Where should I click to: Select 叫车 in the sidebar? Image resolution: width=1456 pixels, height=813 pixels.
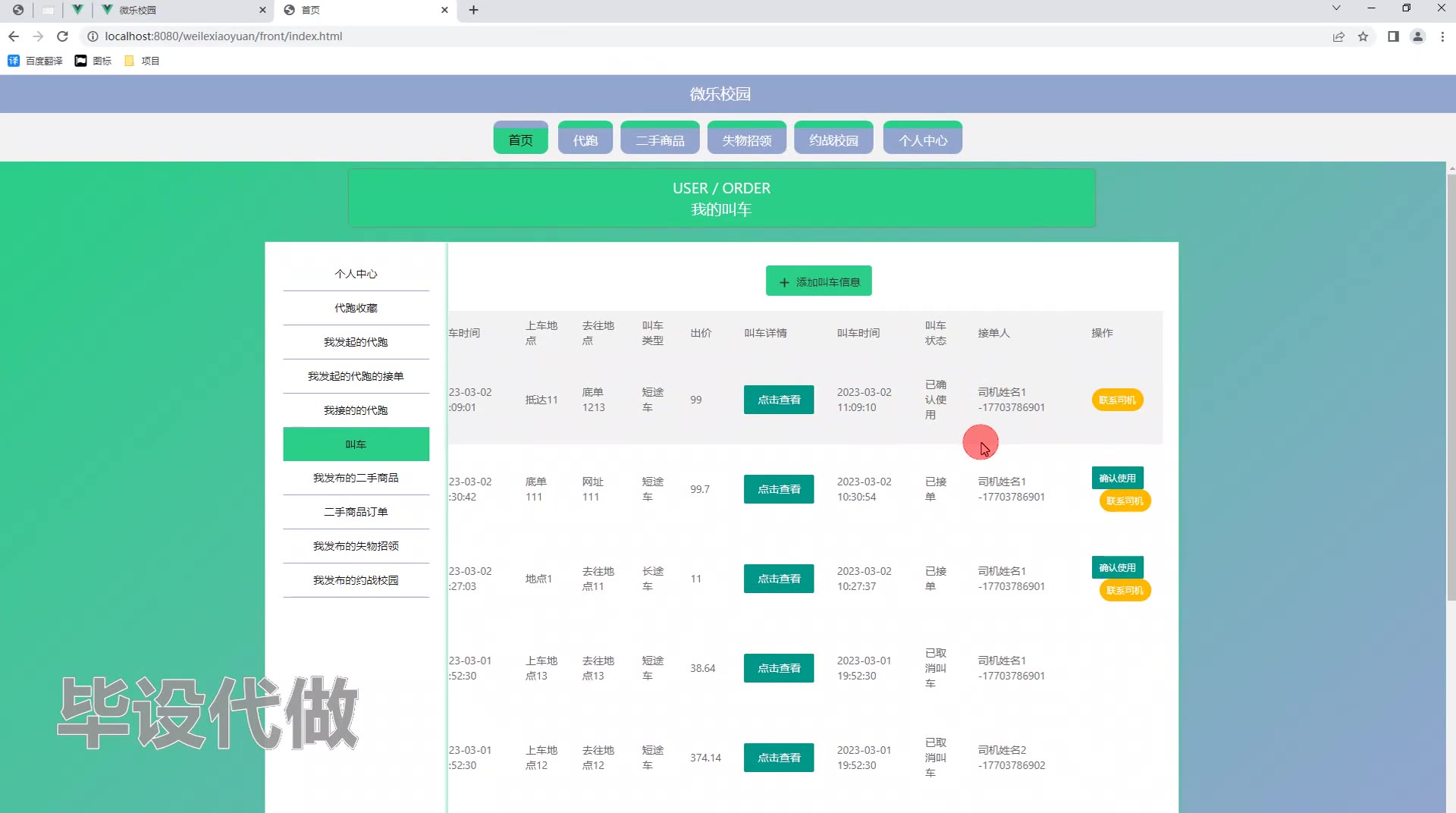[x=356, y=444]
